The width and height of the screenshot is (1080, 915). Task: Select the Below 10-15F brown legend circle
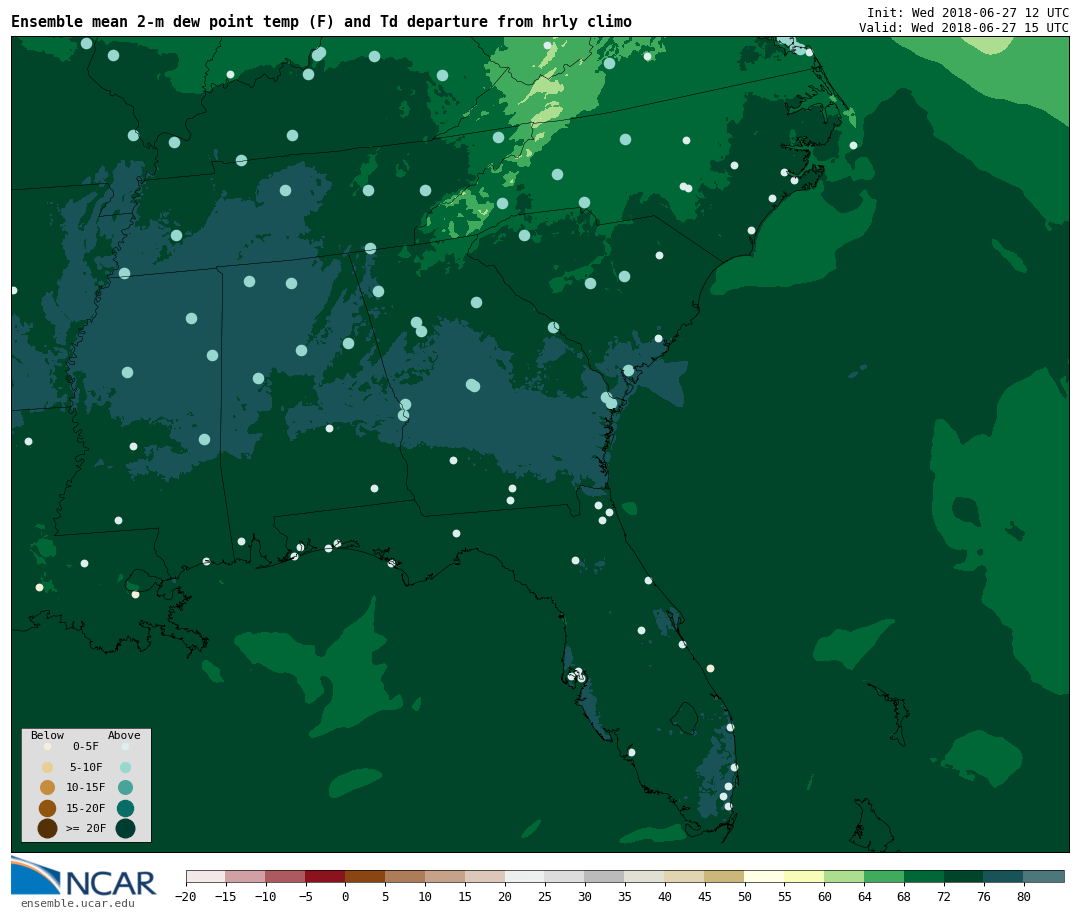pos(48,788)
